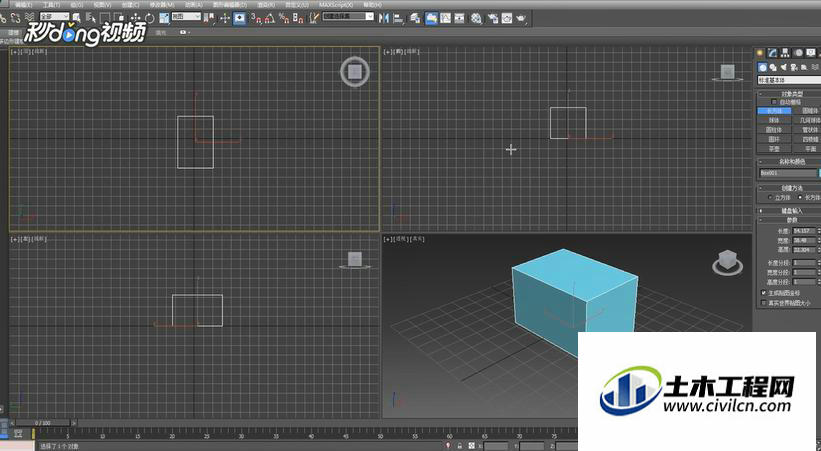Toggle Real-World Map Size checkbox
The height and width of the screenshot is (451, 821).
(x=763, y=303)
